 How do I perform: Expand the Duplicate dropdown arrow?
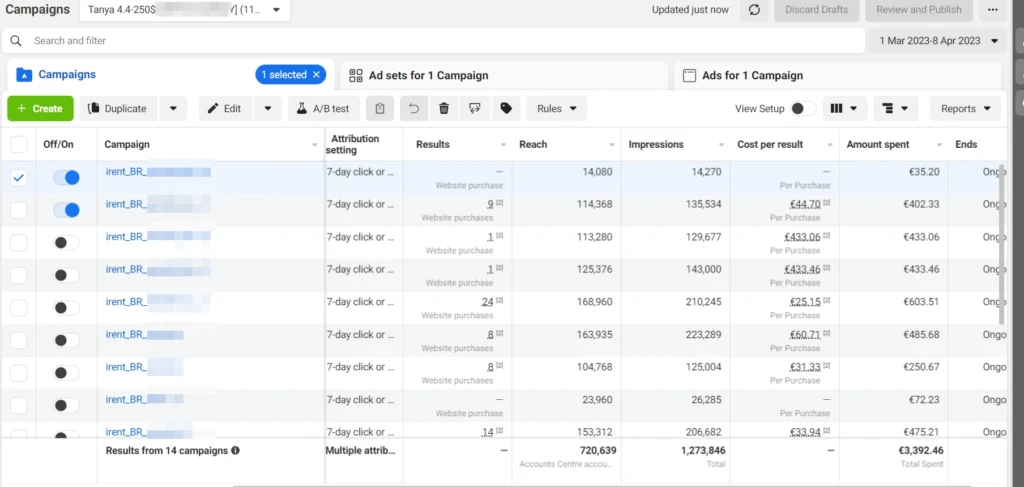tap(173, 108)
